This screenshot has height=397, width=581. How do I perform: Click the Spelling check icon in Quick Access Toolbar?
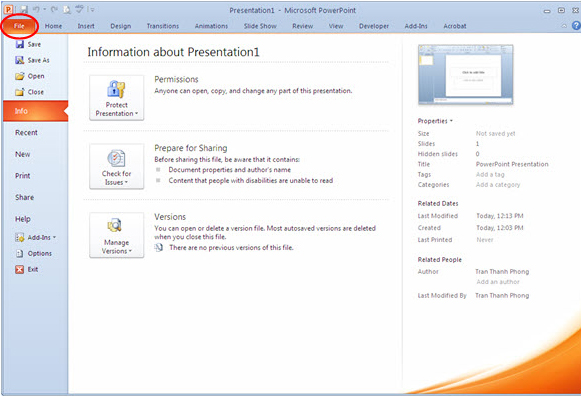[x=79, y=9]
